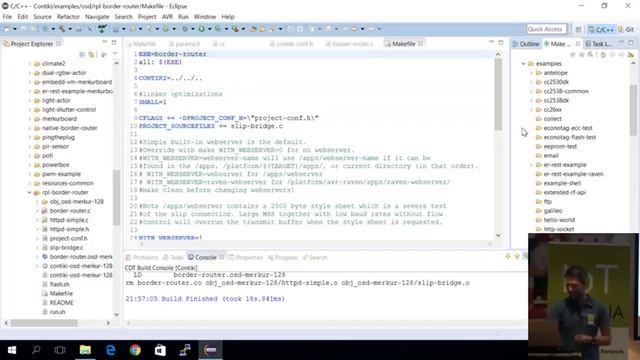Click the Open Perspective icon
The width and height of the screenshot is (640, 360).
(x=578, y=29)
